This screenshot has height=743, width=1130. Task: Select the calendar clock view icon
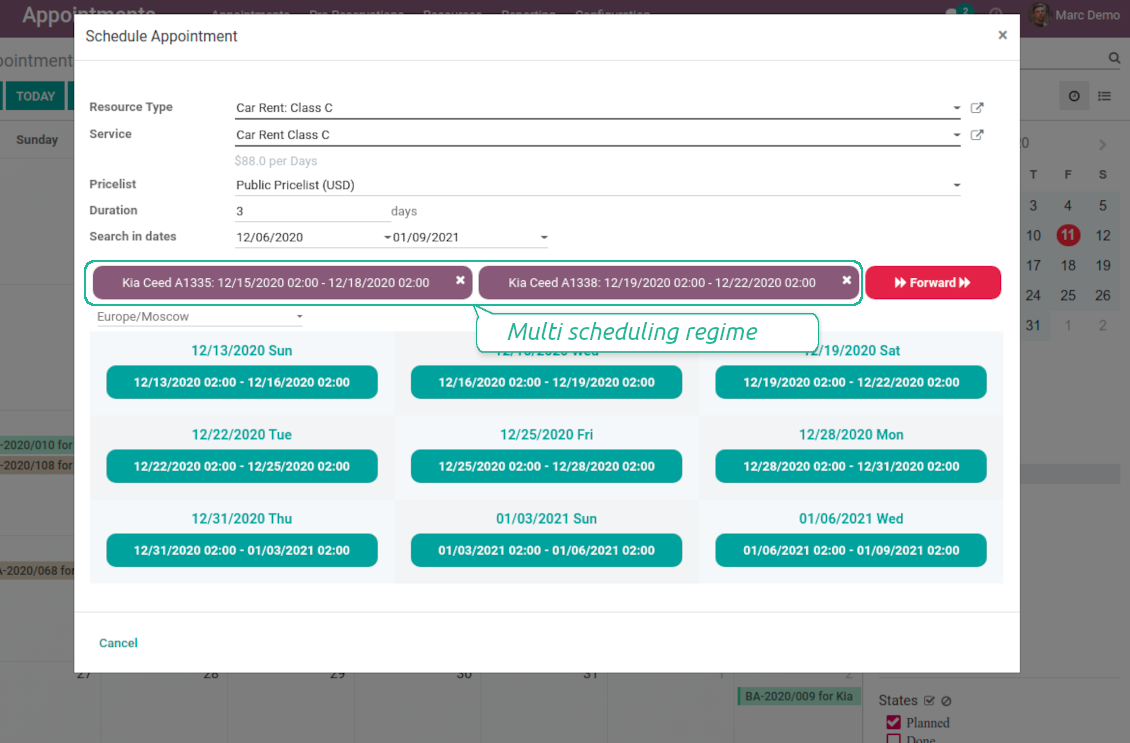[x=1074, y=96]
